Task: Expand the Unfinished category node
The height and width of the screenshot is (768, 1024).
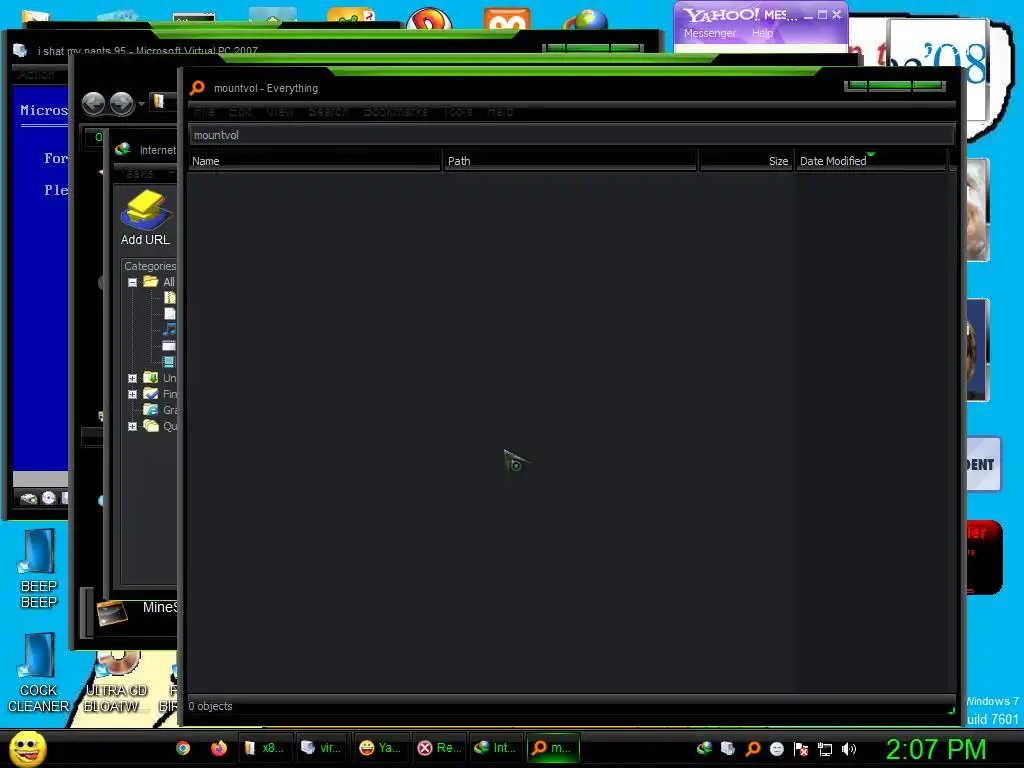Action: [x=133, y=378]
